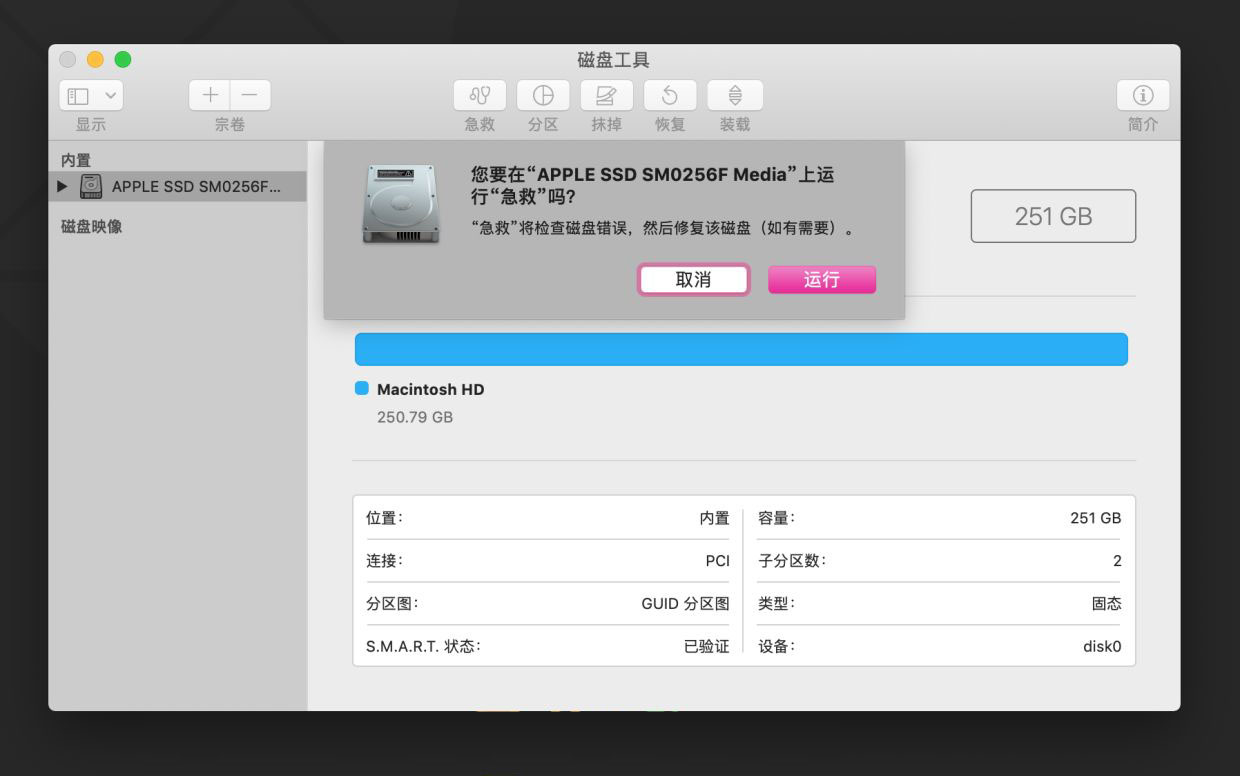Screen dimensions: 1240x776
Task: Open the sidebar view (显示) dropdown
Action: pyautogui.click(x=91, y=95)
